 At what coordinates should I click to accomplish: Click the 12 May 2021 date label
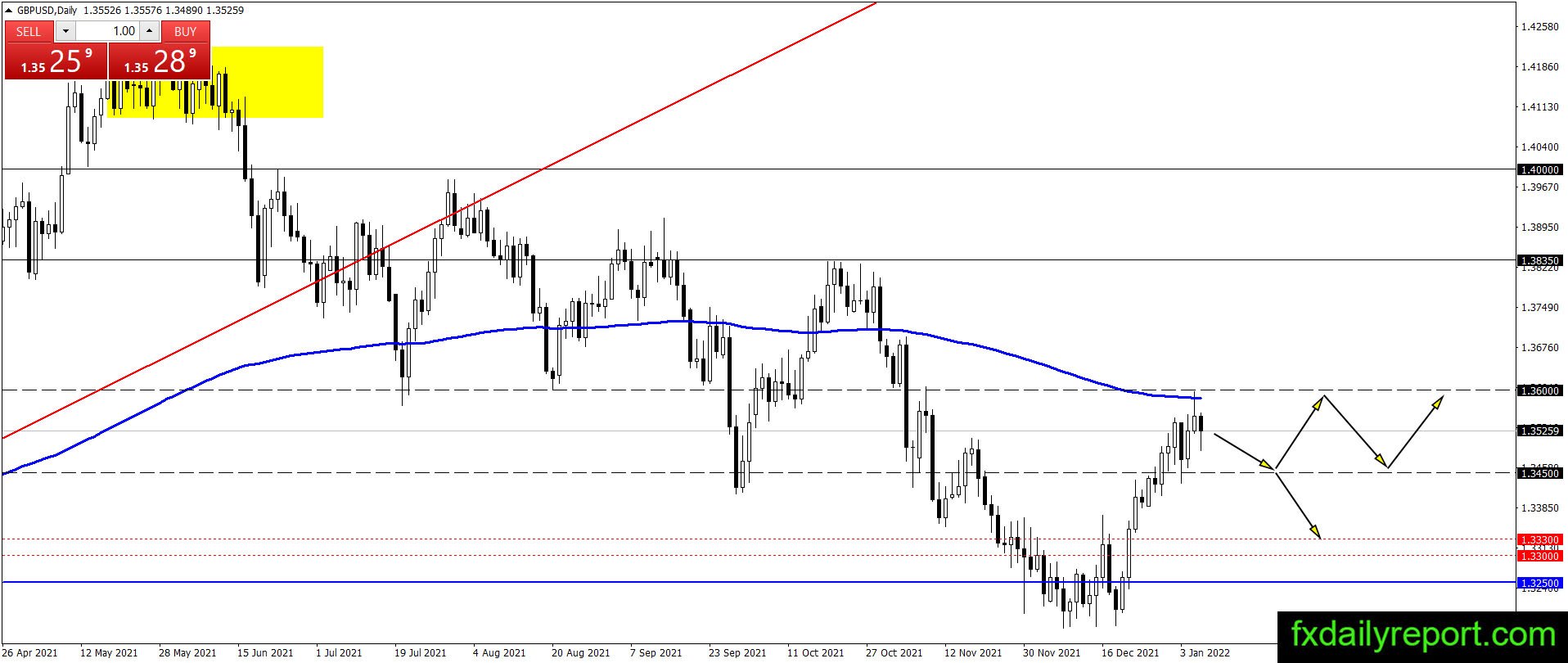coord(109,653)
